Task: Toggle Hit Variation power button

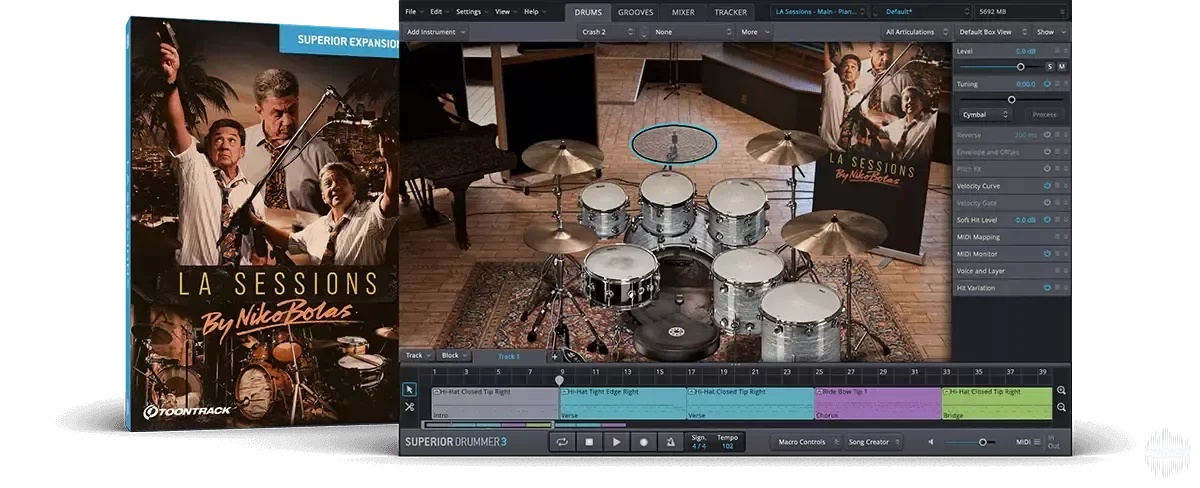Action: pos(1048,288)
